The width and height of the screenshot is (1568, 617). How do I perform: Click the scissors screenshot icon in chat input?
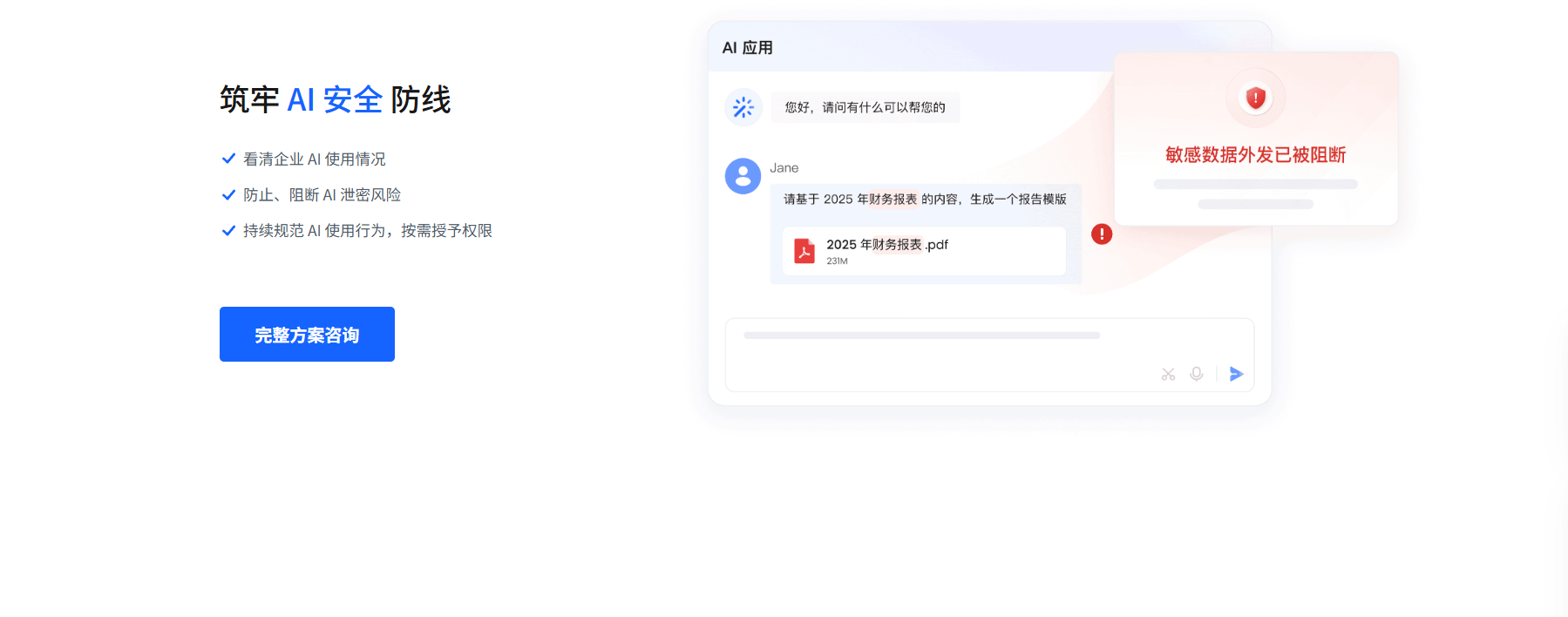[x=1168, y=374]
